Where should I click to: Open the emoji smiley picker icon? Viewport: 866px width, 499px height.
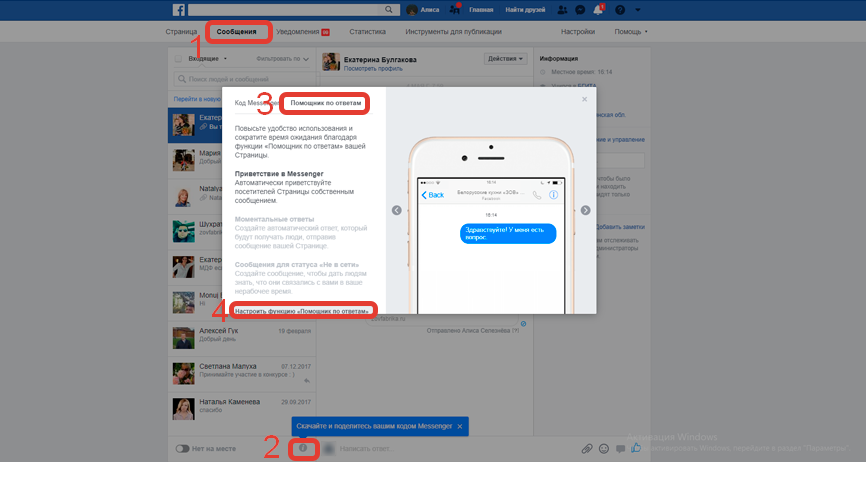point(604,449)
